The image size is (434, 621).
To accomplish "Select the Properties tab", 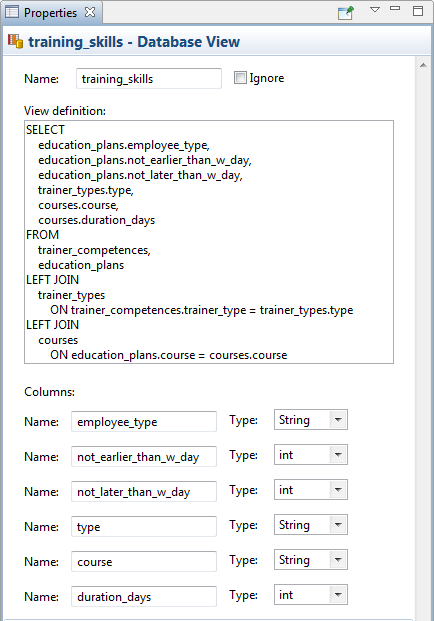I will tap(50, 13).
